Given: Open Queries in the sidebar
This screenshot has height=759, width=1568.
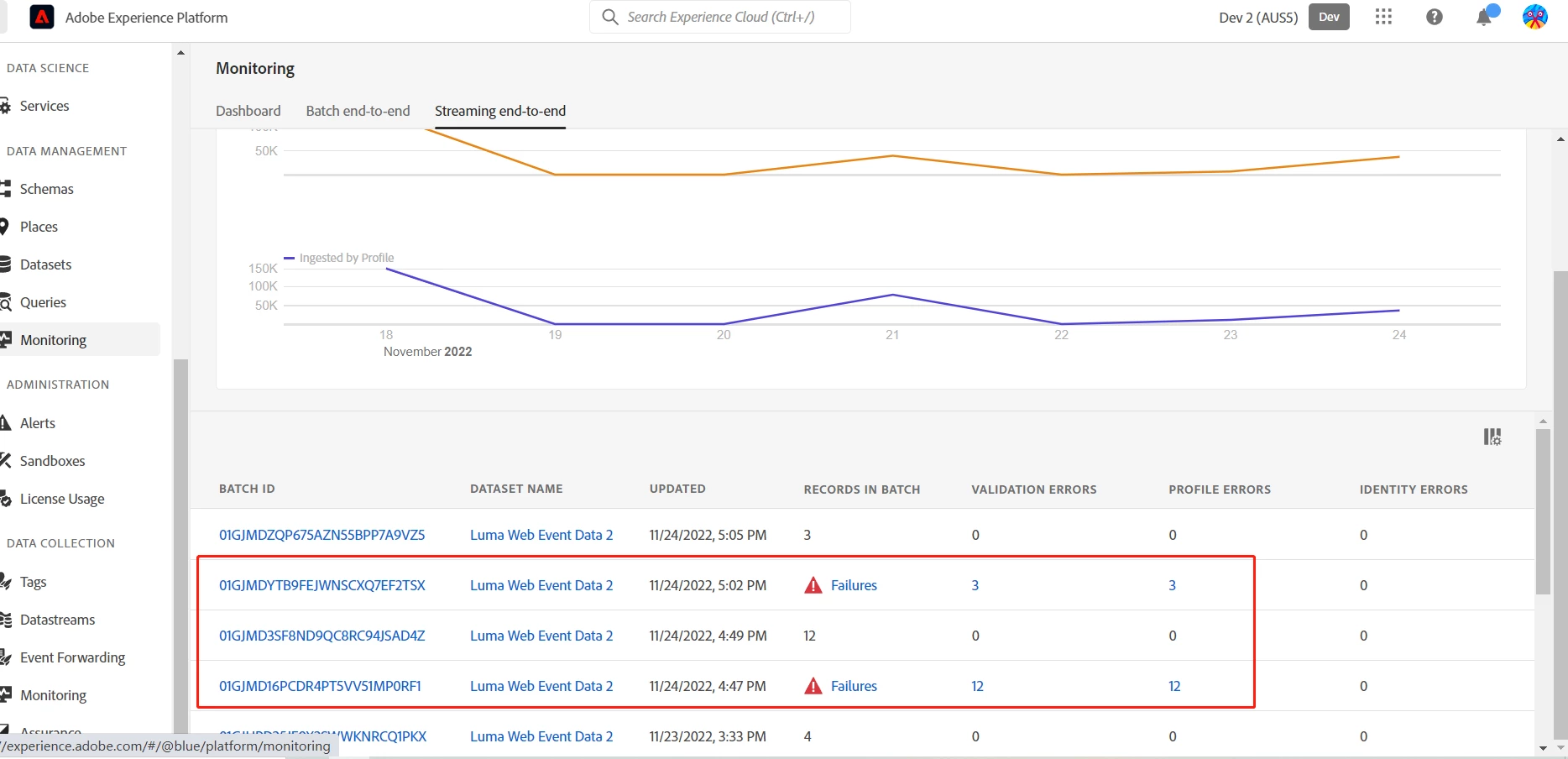Looking at the screenshot, I should pos(43,302).
